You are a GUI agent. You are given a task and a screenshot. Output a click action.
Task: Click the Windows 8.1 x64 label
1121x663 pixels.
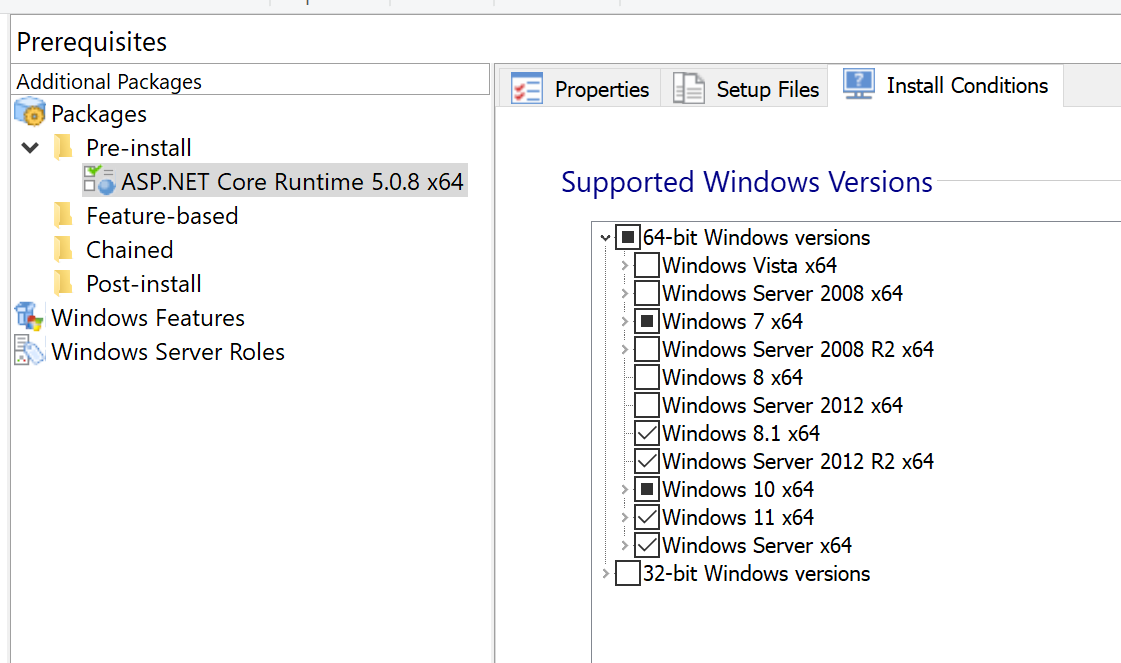pos(741,433)
